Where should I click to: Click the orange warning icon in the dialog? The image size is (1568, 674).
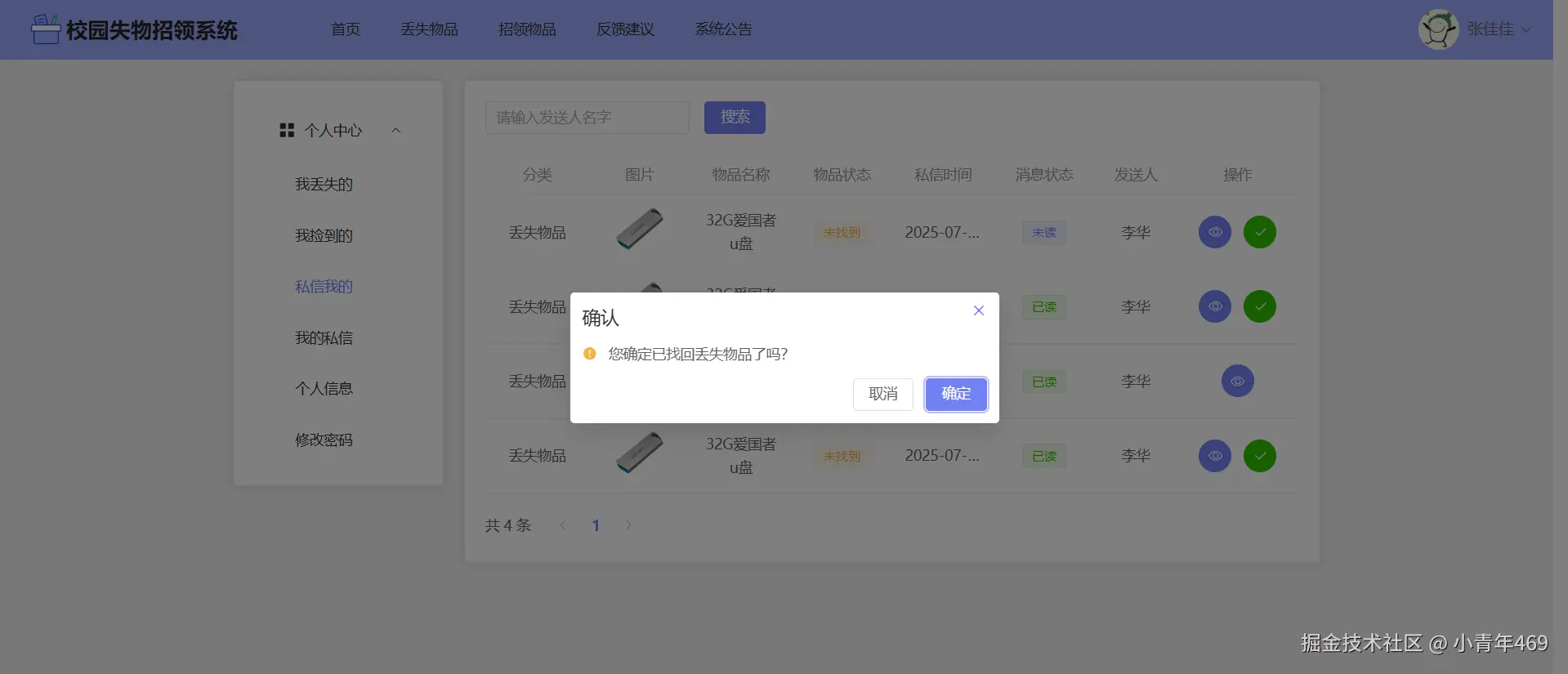click(x=590, y=354)
